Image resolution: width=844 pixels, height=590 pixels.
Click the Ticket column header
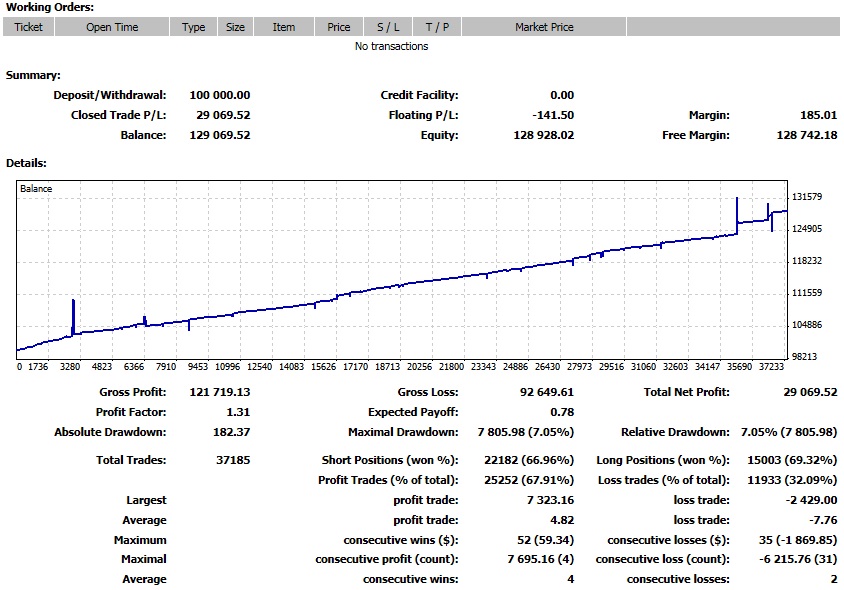(x=28, y=27)
